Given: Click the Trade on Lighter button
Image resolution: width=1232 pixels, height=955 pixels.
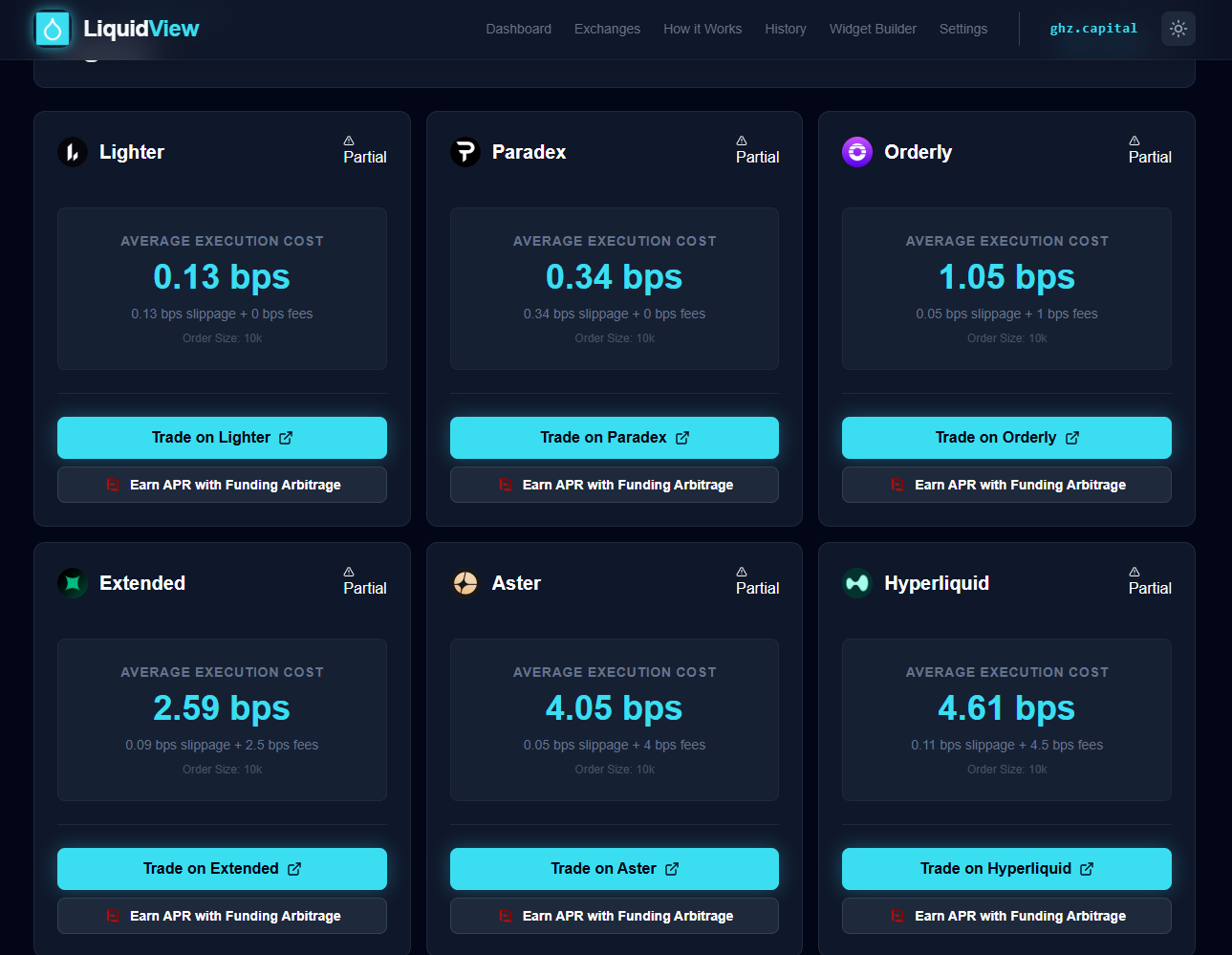Looking at the screenshot, I should (x=222, y=437).
